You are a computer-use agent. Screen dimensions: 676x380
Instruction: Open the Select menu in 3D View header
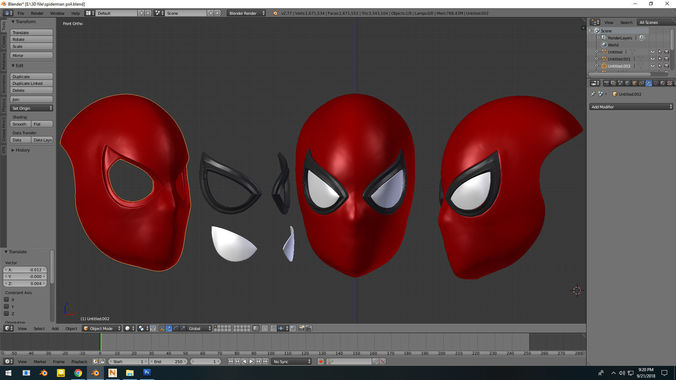pos(39,329)
